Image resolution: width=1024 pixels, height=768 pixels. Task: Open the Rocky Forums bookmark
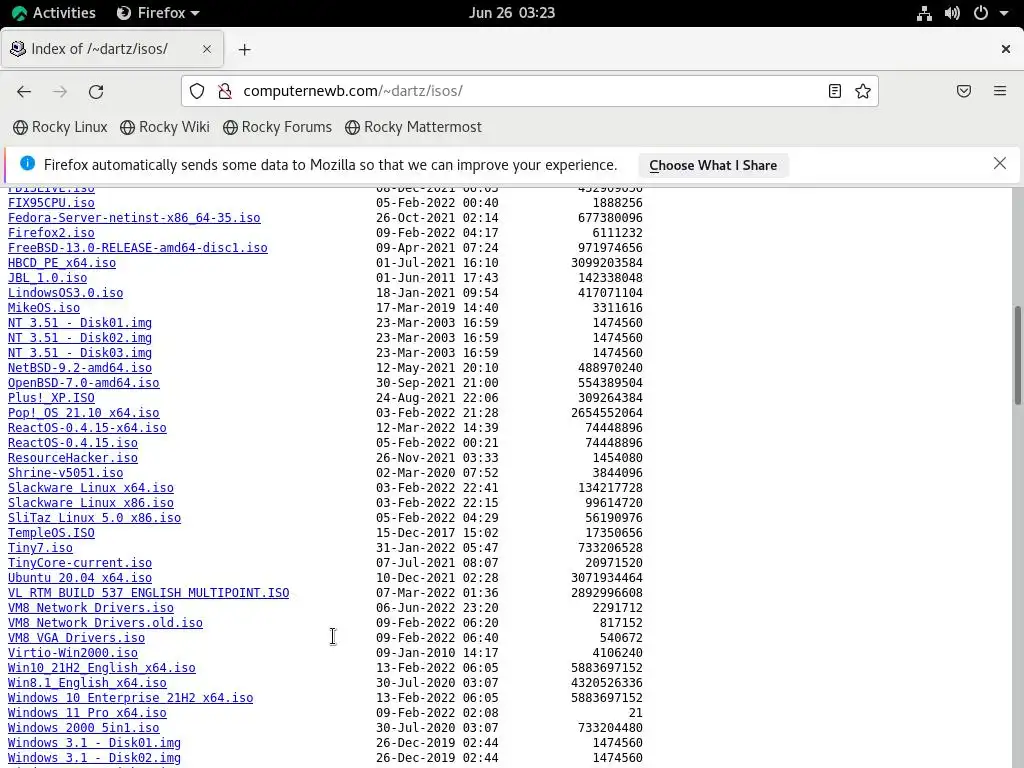[x=278, y=127]
